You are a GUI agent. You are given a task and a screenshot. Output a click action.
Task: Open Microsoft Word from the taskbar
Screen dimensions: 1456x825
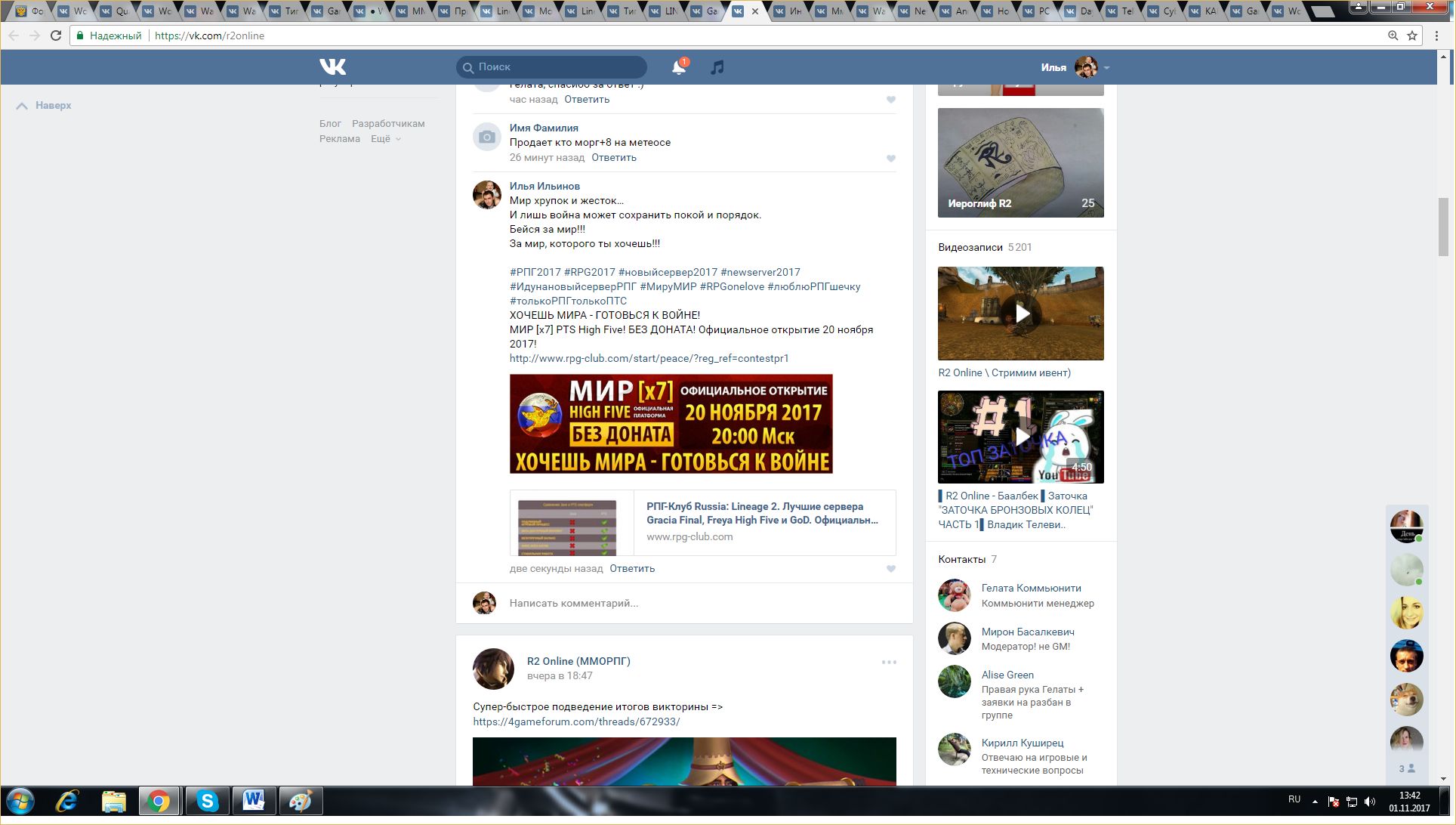[254, 801]
